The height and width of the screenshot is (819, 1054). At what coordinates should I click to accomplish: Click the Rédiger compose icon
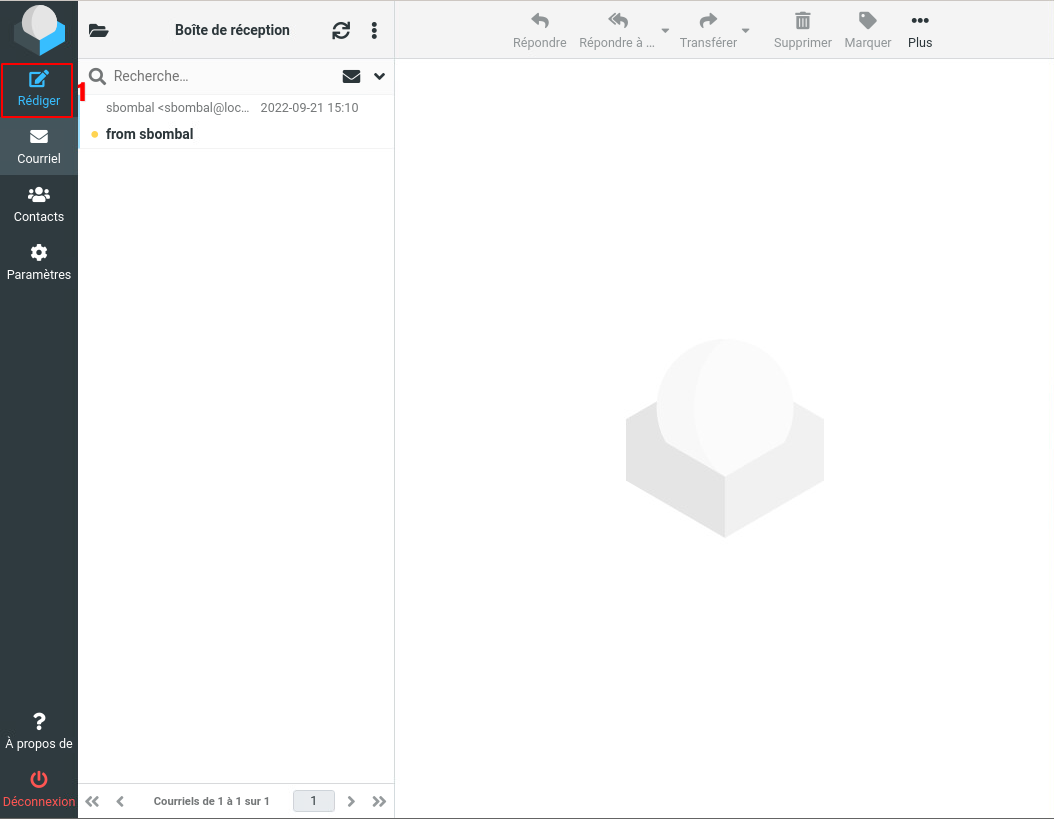39,80
